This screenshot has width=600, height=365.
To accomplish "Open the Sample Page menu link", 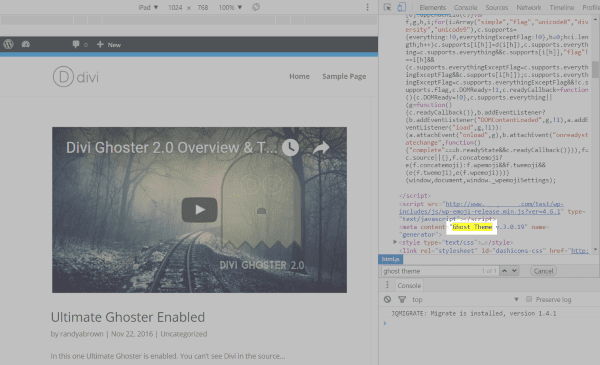I will click(344, 77).
